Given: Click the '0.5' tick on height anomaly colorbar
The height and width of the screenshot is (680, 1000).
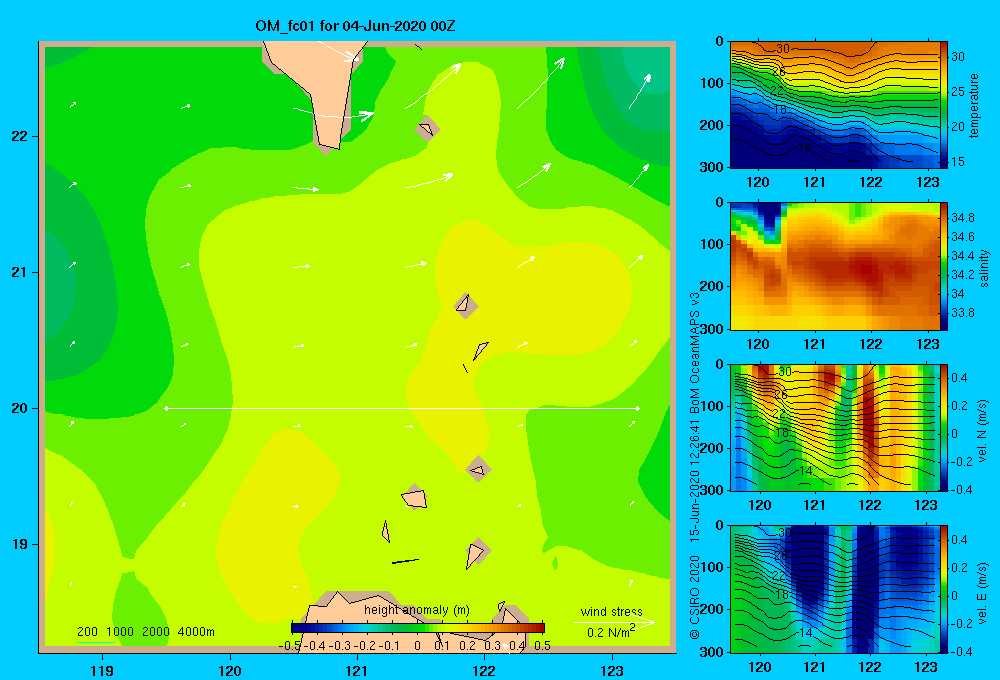Looking at the screenshot, I should pos(542,646).
